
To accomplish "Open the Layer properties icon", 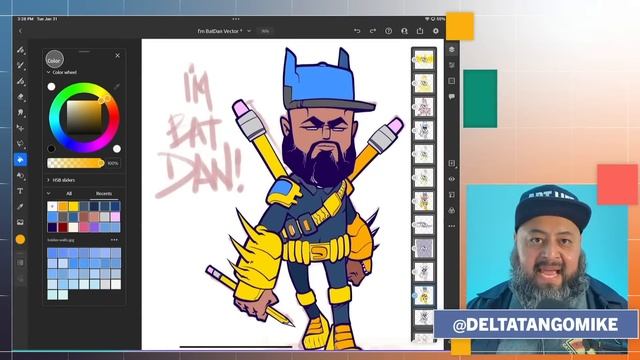I will click(x=452, y=65).
